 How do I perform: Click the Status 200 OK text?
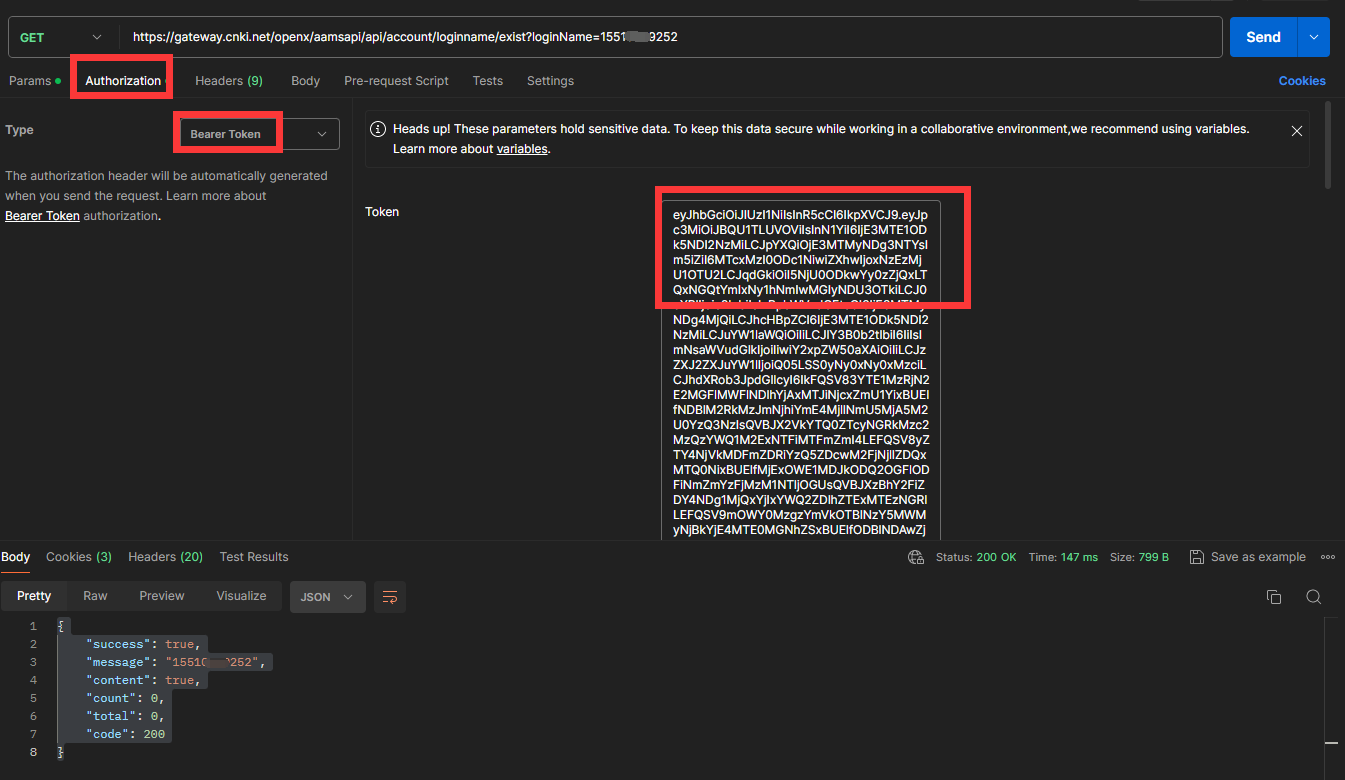point(976,557)
